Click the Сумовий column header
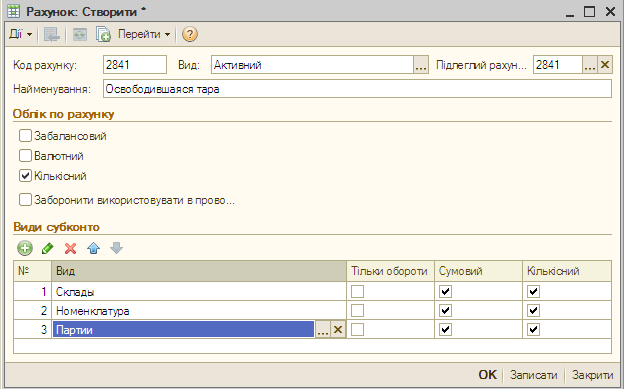 click(x=478, y=271)
